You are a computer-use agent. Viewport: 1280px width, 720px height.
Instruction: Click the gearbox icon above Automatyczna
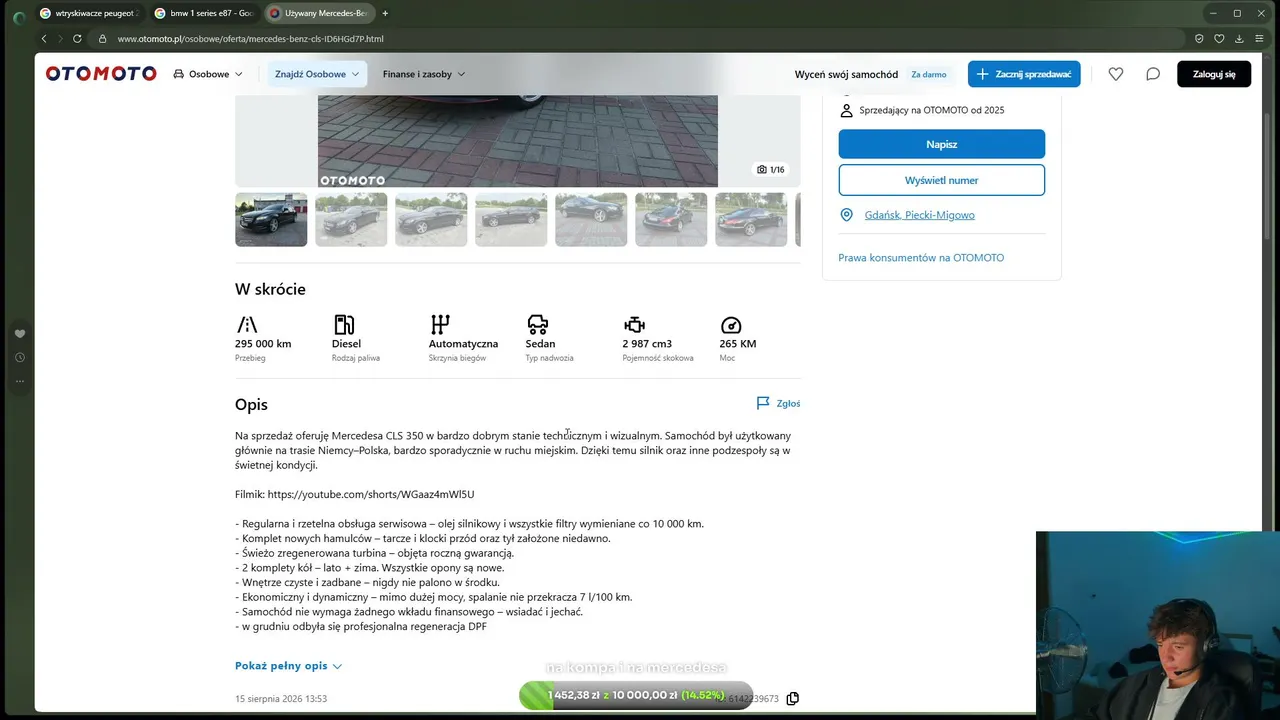[x=440, y=324]
